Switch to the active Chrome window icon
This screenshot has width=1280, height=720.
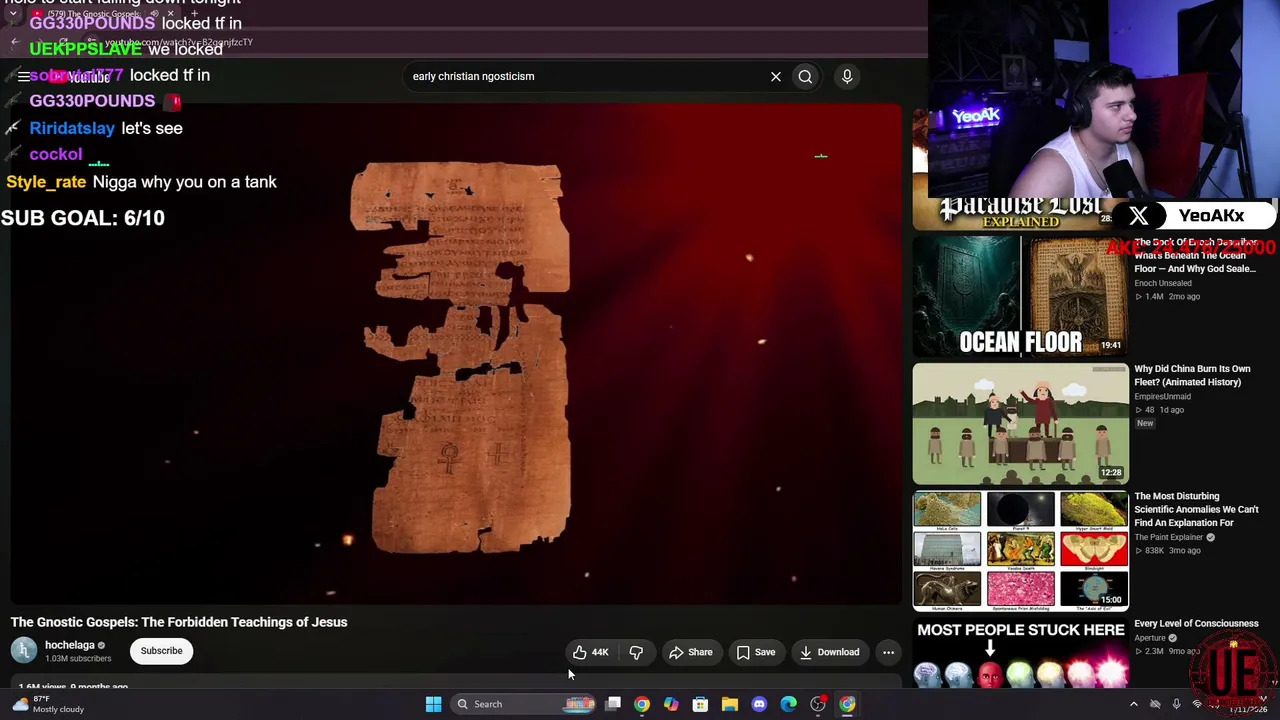tap(847, 704)
